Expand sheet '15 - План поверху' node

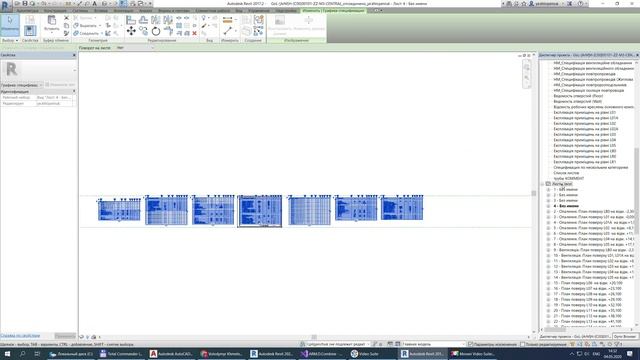click(x=548, y=283)
